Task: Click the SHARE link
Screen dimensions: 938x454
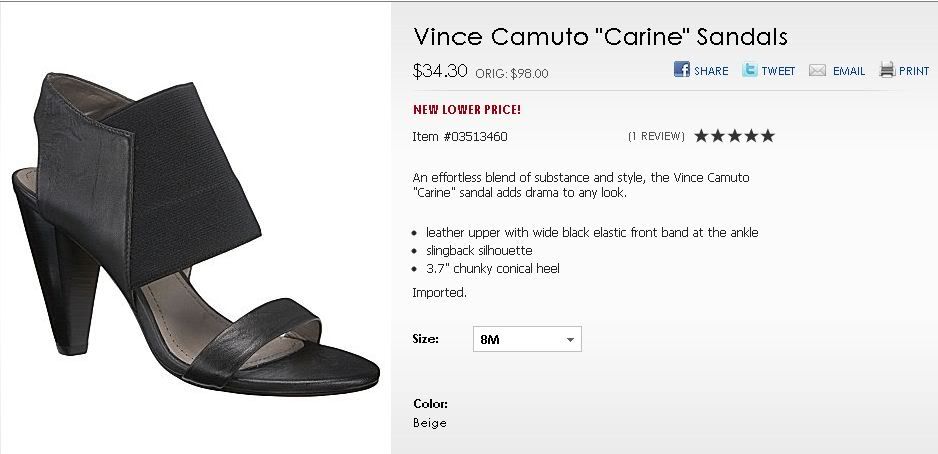Action: [x=711, y=71]
